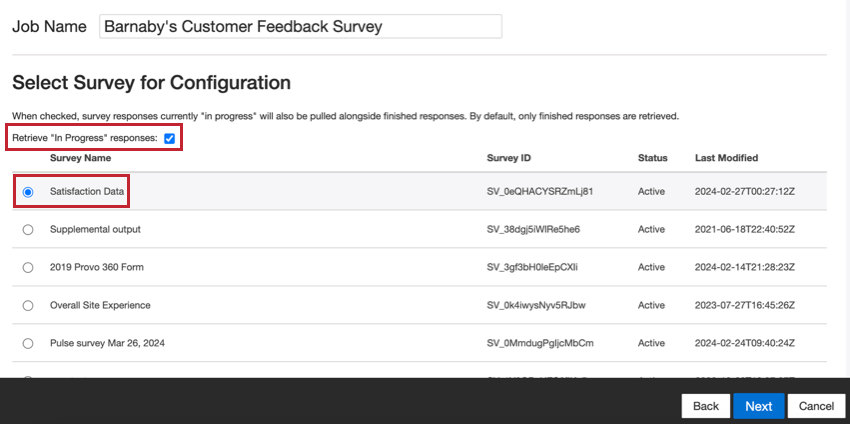This screenshot has height=424, width=850.
Task: Click the Satisfaction Data survey name
Action: [x=87, y=191]
